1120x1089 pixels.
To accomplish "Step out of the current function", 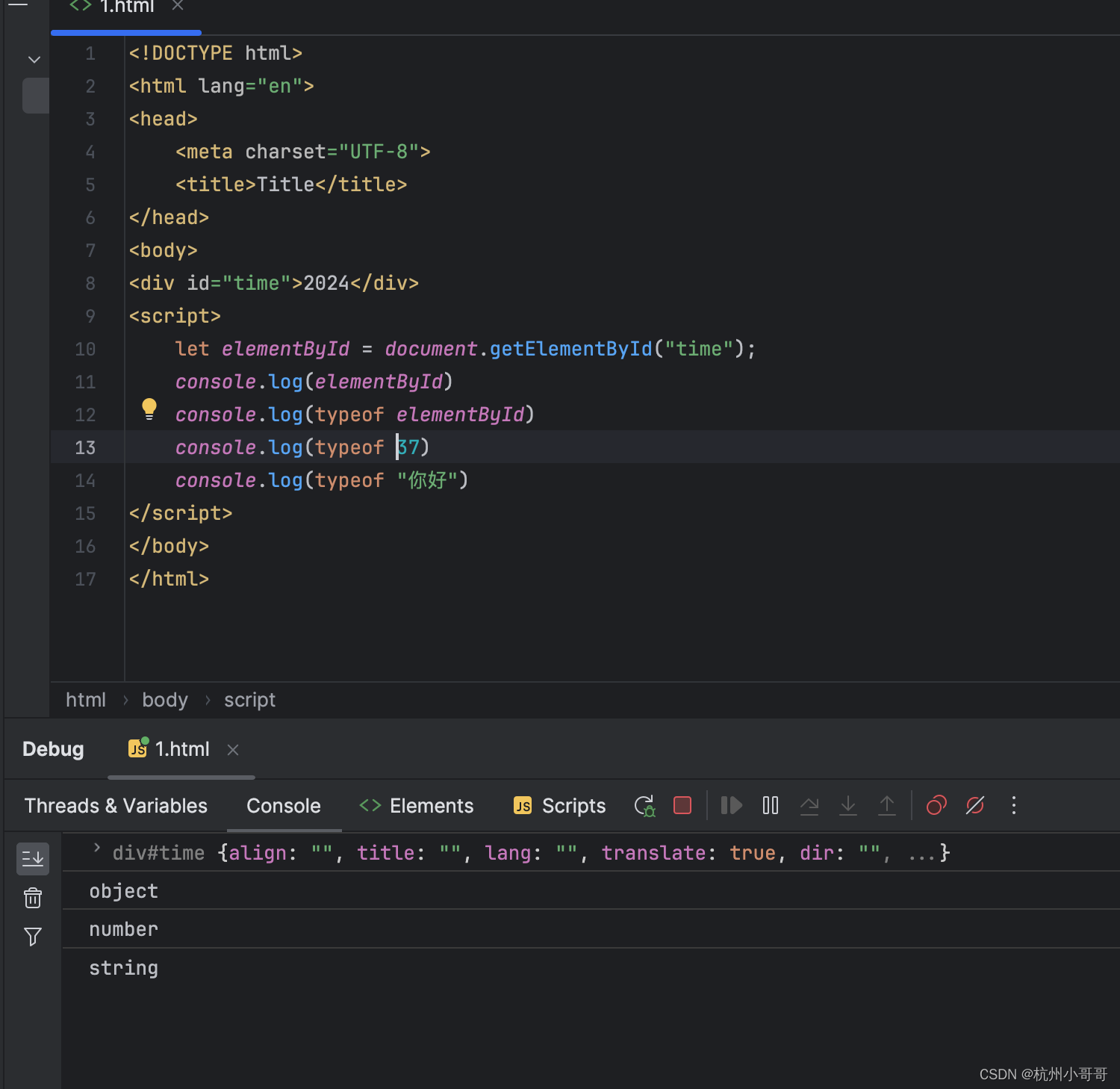I will 886,805.
